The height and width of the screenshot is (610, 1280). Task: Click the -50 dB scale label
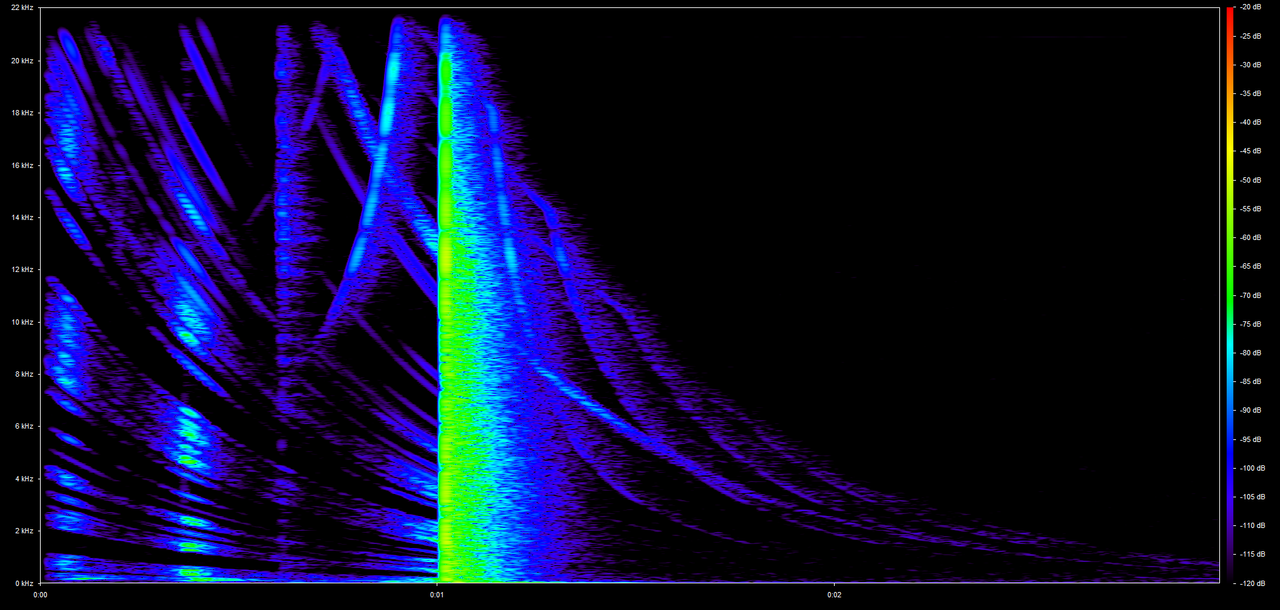pos(1250,180)
